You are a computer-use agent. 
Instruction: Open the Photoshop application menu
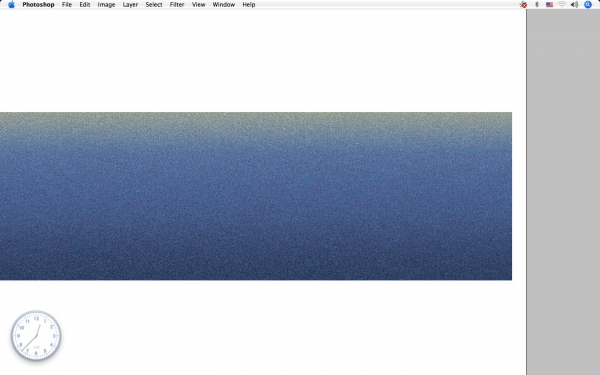tap(38, 5)
